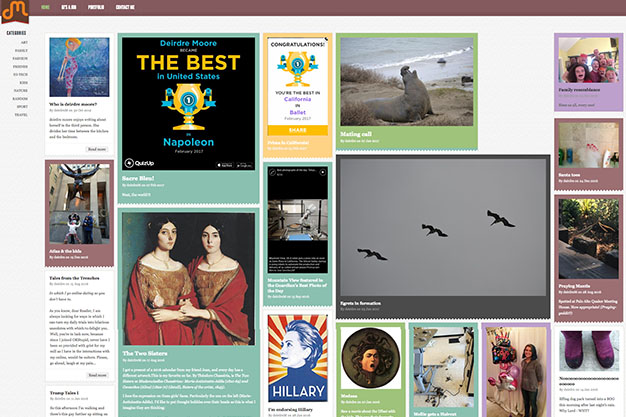Open the woman with balloons photo
The image size is (626, 417).
point(516,372)
